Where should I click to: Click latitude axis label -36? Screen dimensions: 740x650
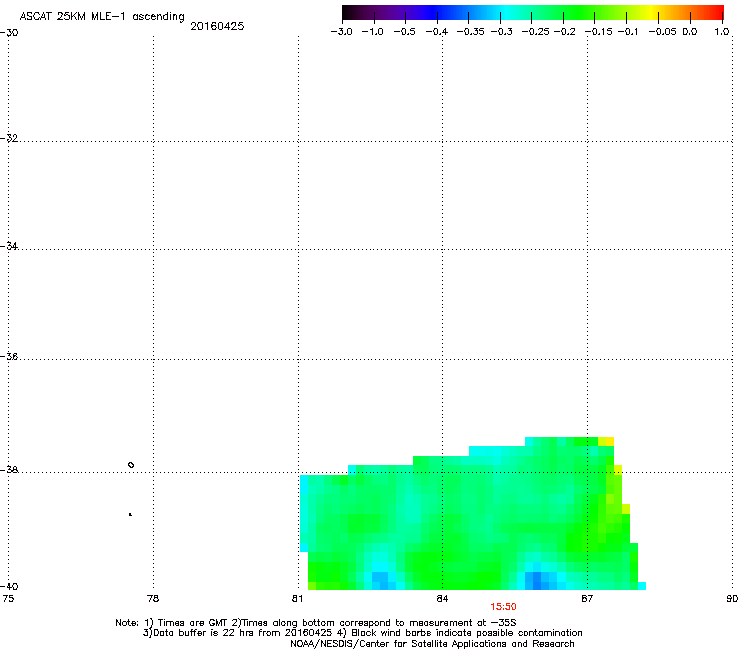tap(9, 356)
